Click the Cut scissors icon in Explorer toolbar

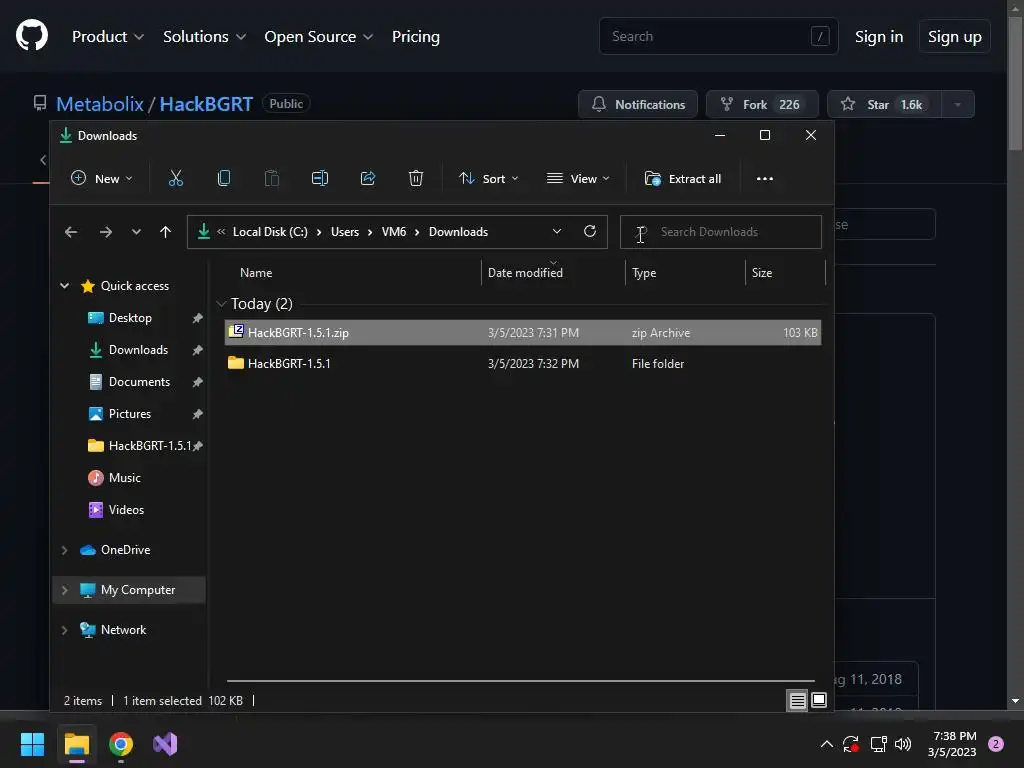click(x=176, y=178)
